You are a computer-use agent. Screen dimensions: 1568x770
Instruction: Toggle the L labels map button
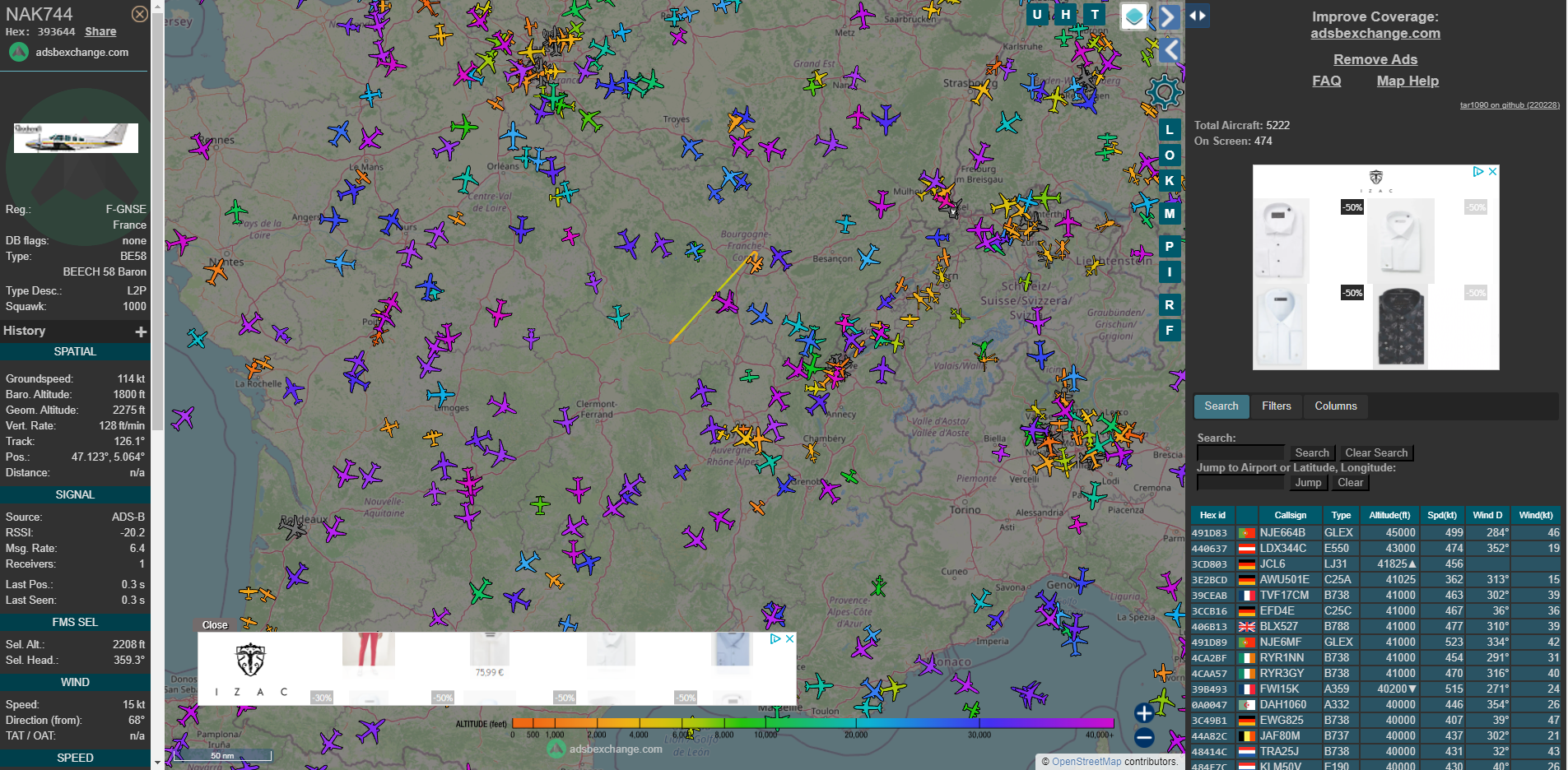(x=1170, y=130)
